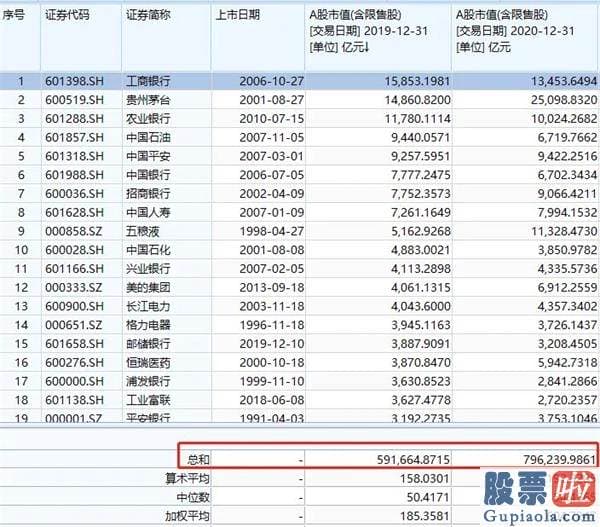Select the 中国银行 name cell
This screenshot has width=600, height=527.
click(148, 175)
